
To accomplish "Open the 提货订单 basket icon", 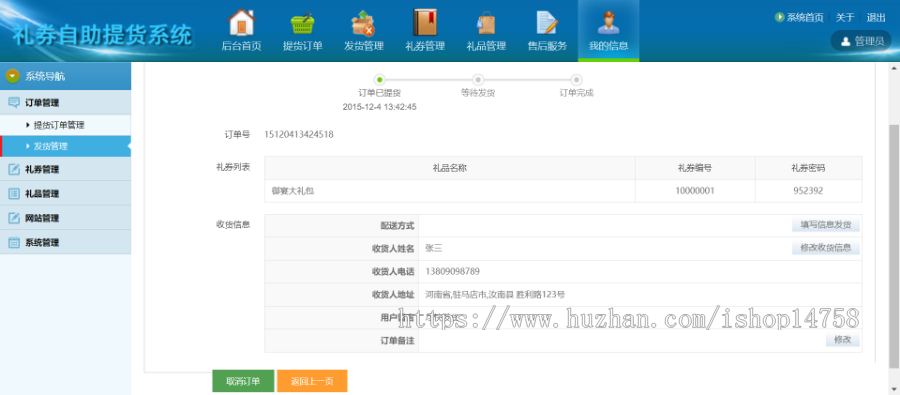I will (x=302, y=23).
